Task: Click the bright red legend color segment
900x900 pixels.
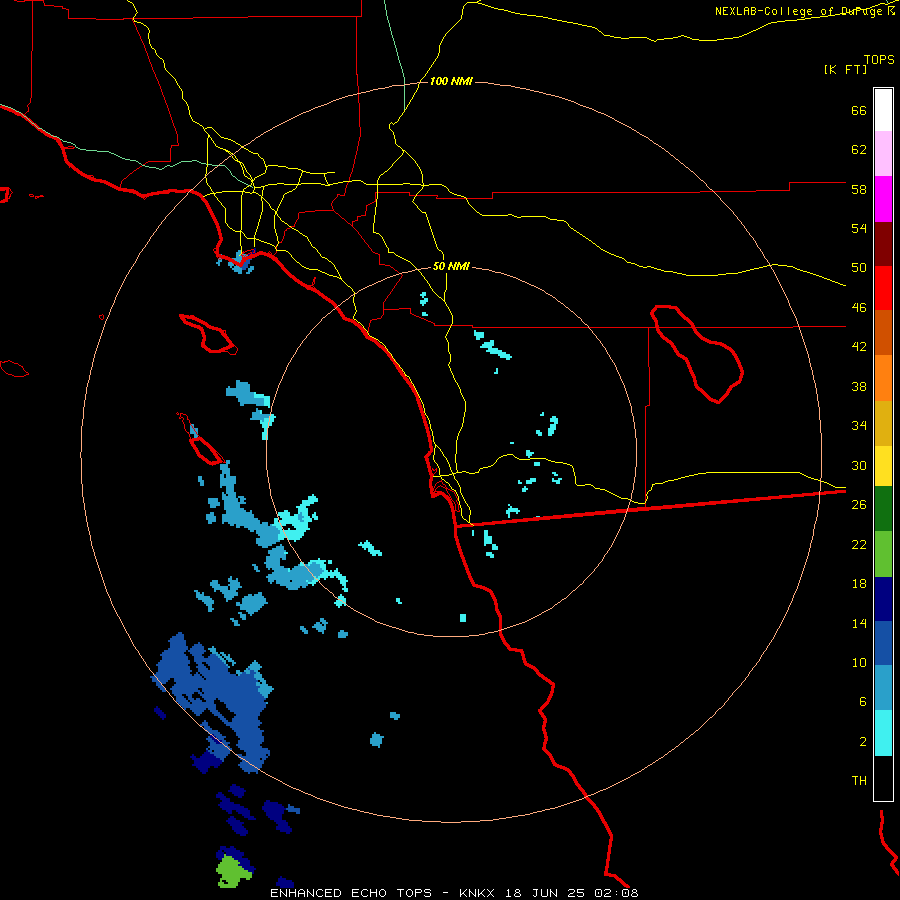Action: [x=883, y=289]
